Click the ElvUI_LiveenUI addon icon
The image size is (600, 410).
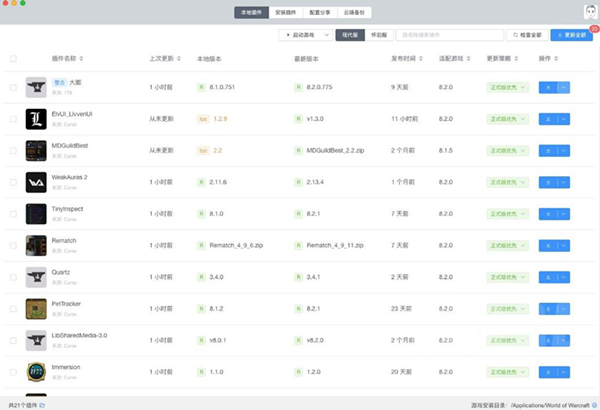(x=35, y=119)
